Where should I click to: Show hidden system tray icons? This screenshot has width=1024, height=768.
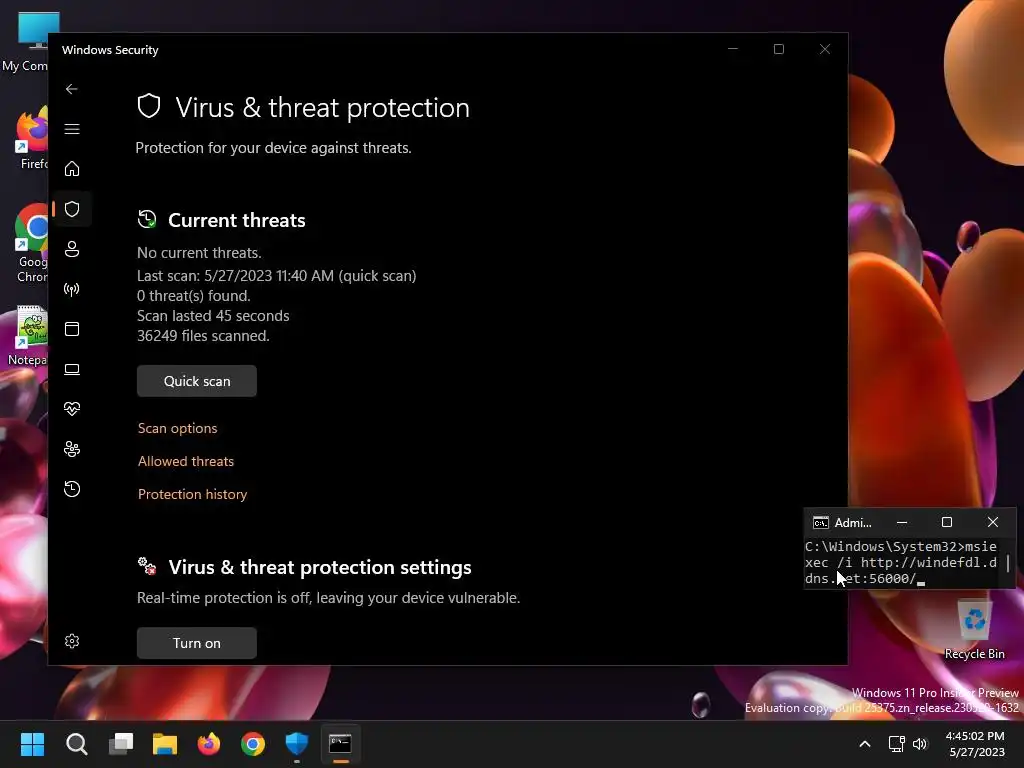(865, 744)
